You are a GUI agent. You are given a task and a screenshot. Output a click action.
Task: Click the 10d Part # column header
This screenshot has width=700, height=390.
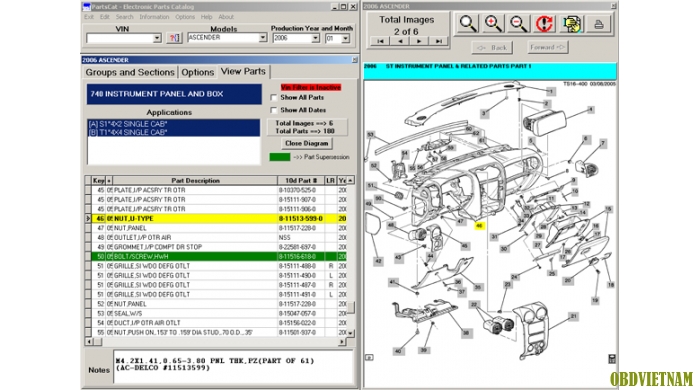(301, 180)
